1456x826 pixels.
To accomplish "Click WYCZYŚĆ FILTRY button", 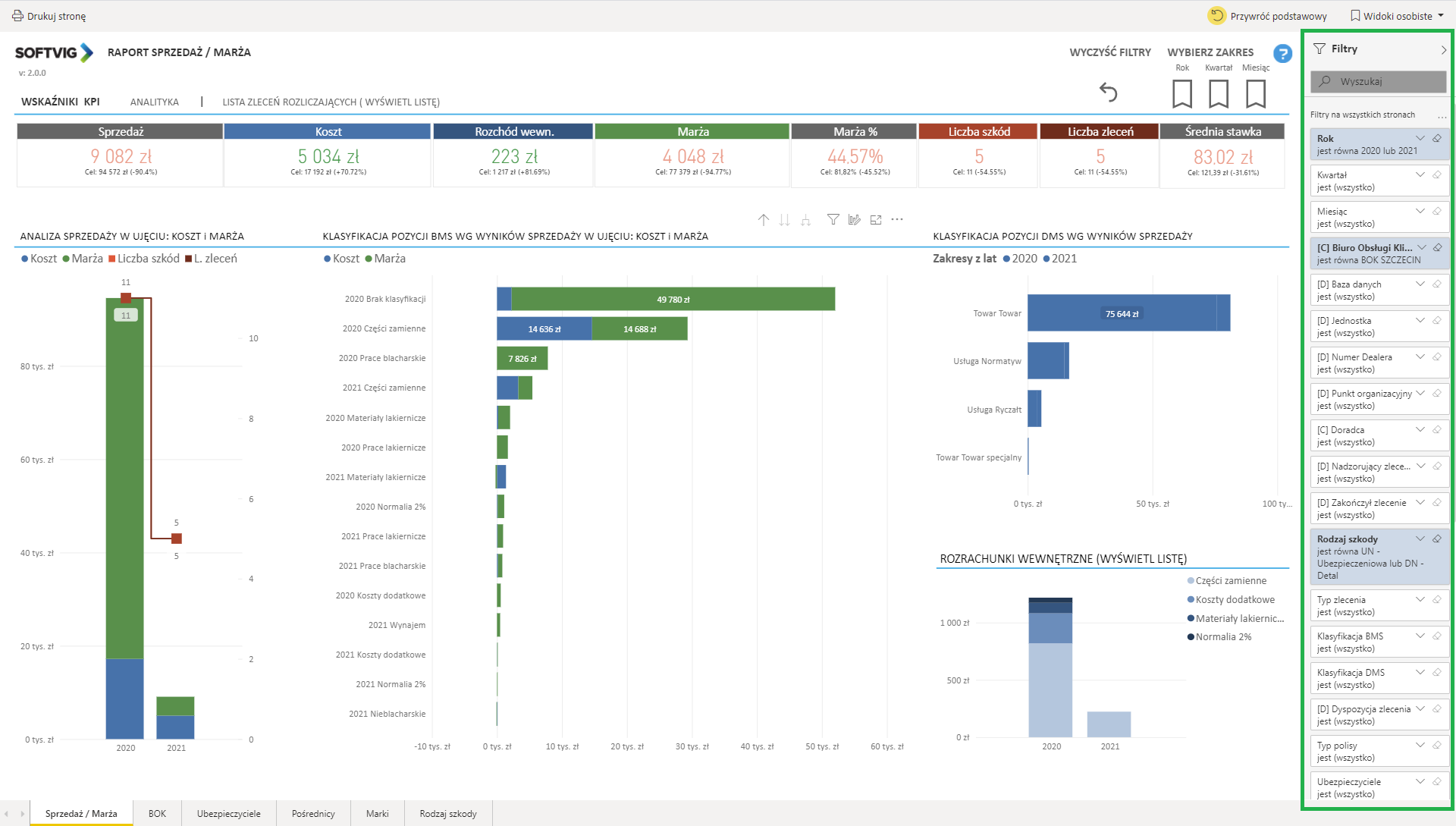I will coord(1109,52).
